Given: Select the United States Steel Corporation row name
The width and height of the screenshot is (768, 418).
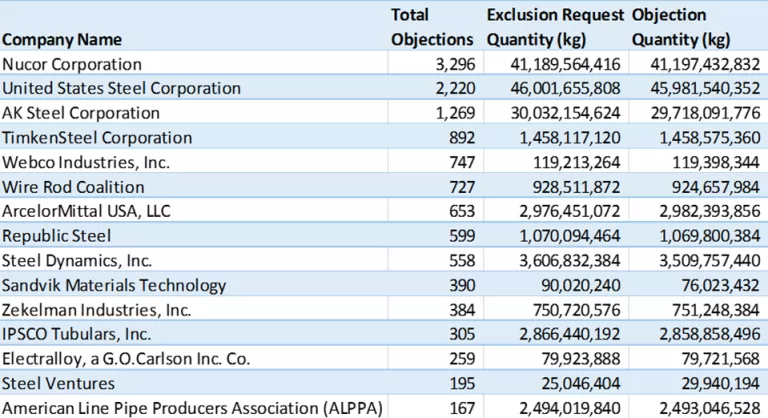Looking at the screenshot, I should (x=121, y=88).
